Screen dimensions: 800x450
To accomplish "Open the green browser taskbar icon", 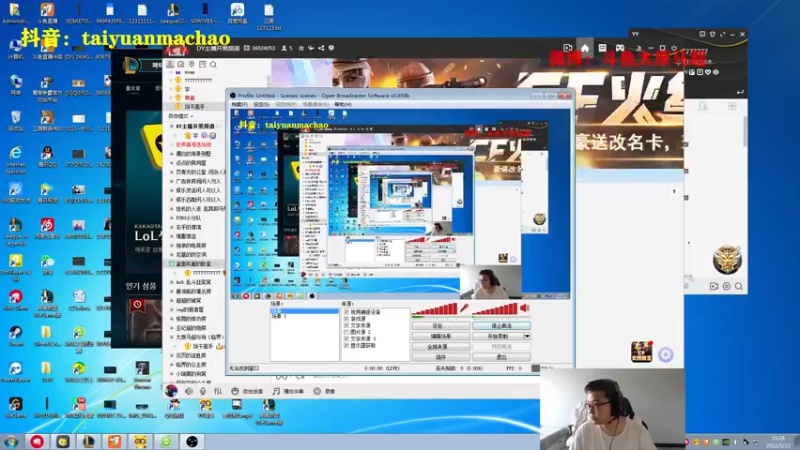I will (x=166, y=441).
